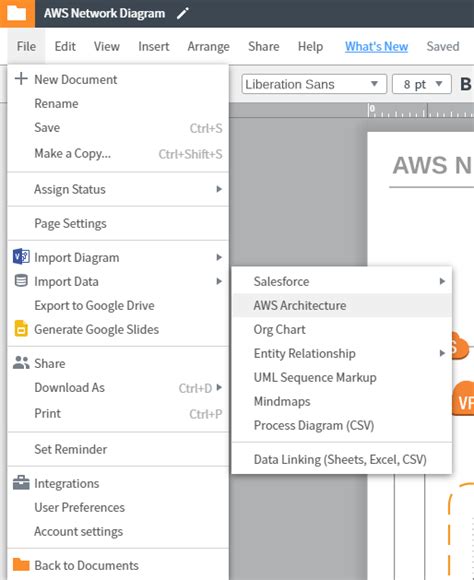Open the What's New link
This screenshot has width=474, height=580.
376,47
